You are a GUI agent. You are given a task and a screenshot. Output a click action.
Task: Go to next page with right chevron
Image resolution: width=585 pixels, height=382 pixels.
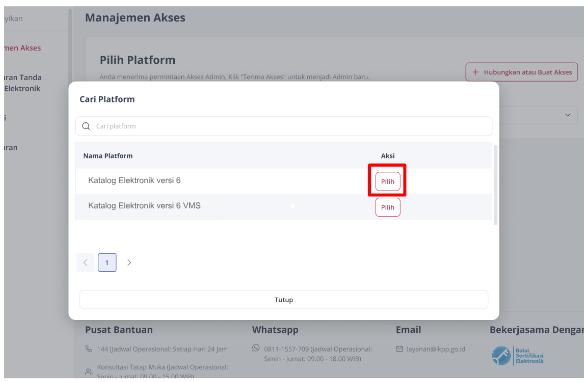pos(129,263)
